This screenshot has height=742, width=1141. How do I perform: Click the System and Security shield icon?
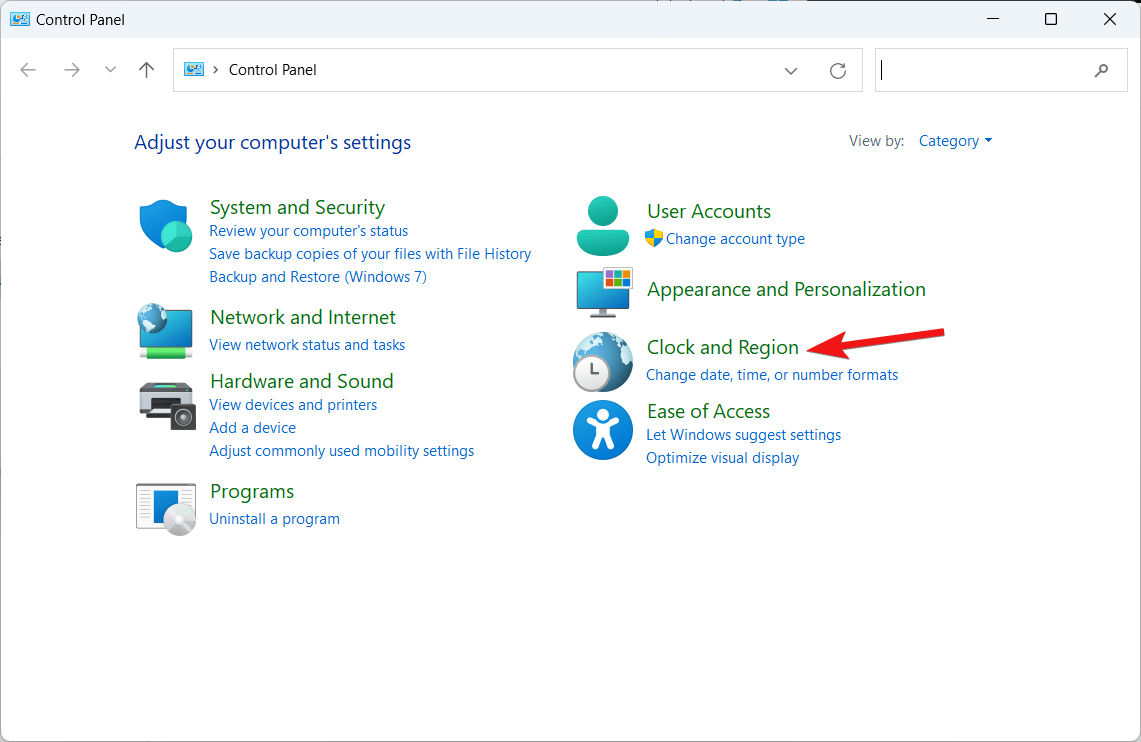click(x=165, y=225)
